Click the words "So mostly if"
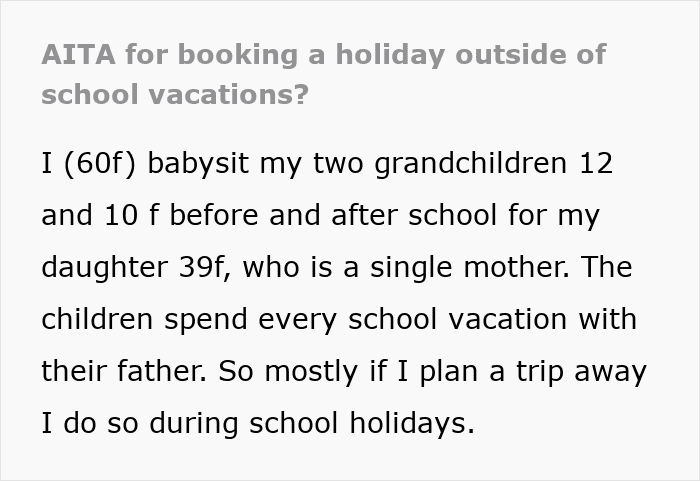The image size is (700, 481). [302, 372]
